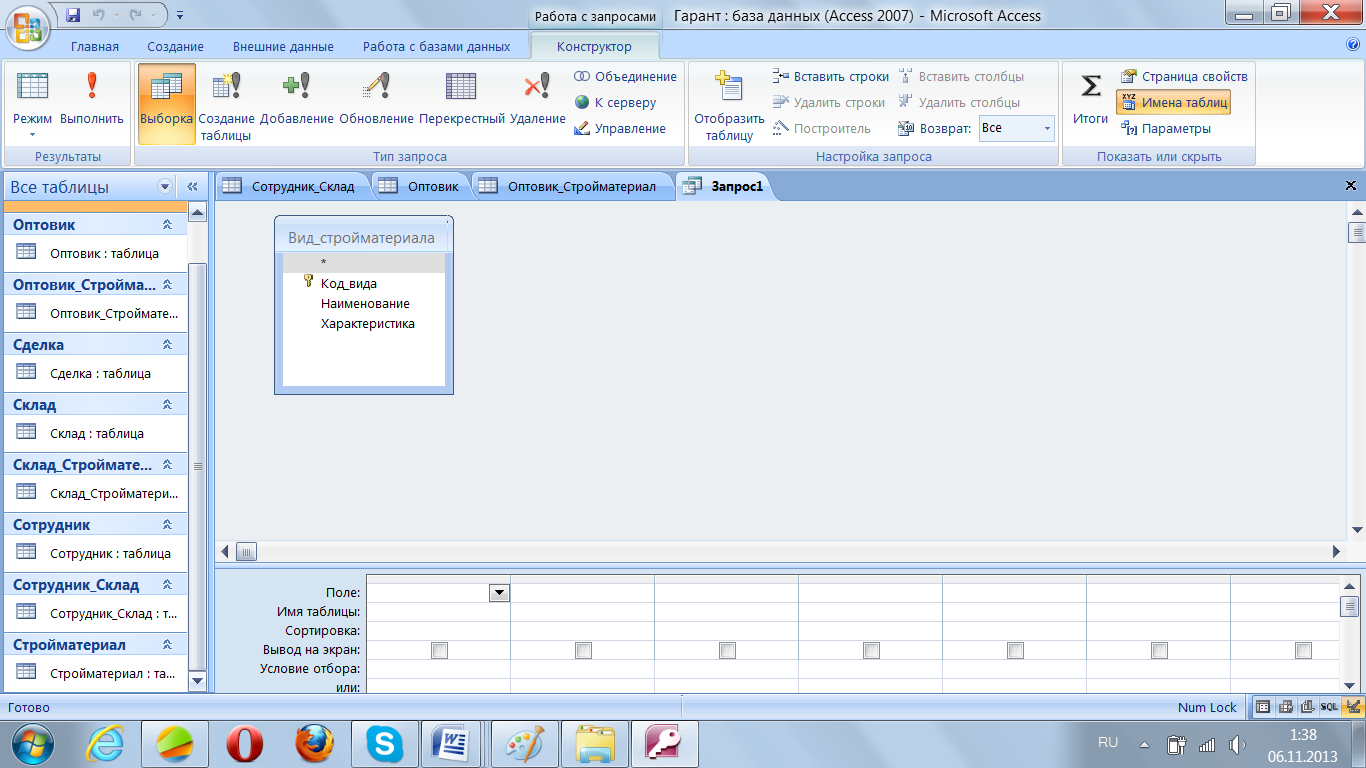Open Word from the taskbar
The width and height of the screenshot is (1366, 768).
[x=450, y=743]
